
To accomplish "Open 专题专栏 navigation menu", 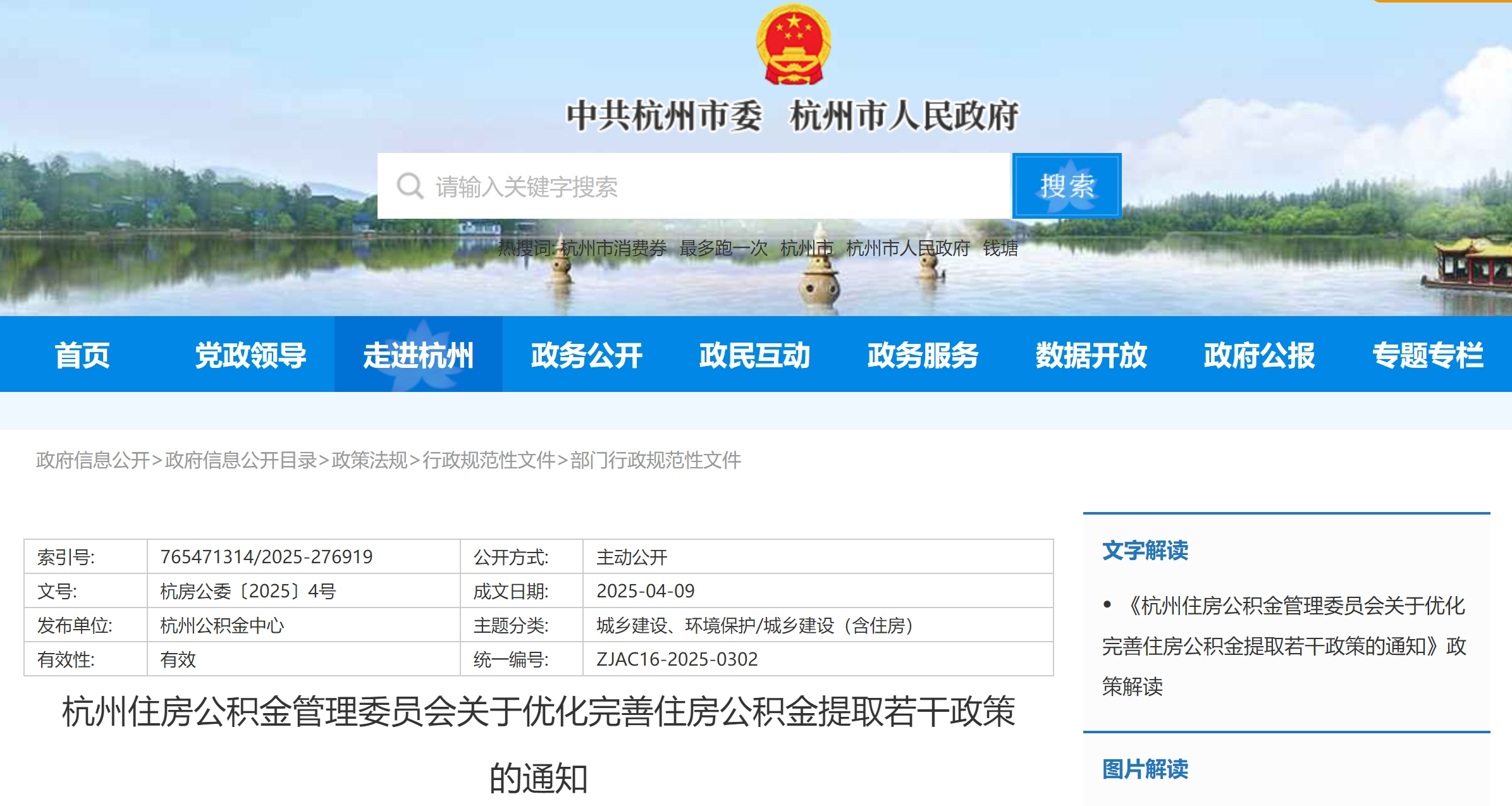I will (x=1427, y=355).
